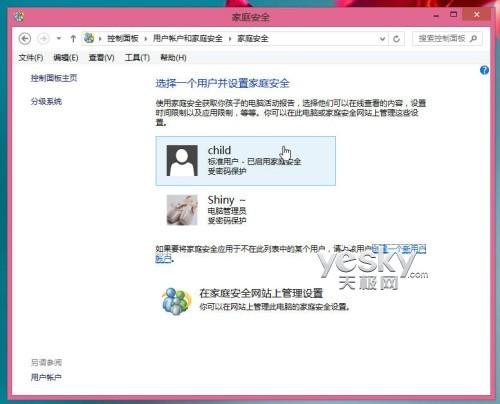Open the 查看(V) menu
This screenshot has width=500, height=404.
(x=101, y=58)
